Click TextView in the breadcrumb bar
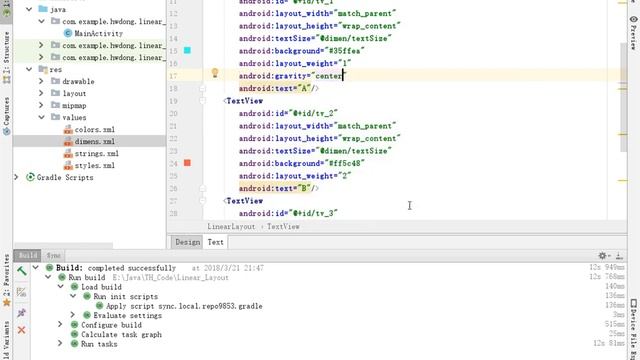640x360 pixels. (283, 227)
